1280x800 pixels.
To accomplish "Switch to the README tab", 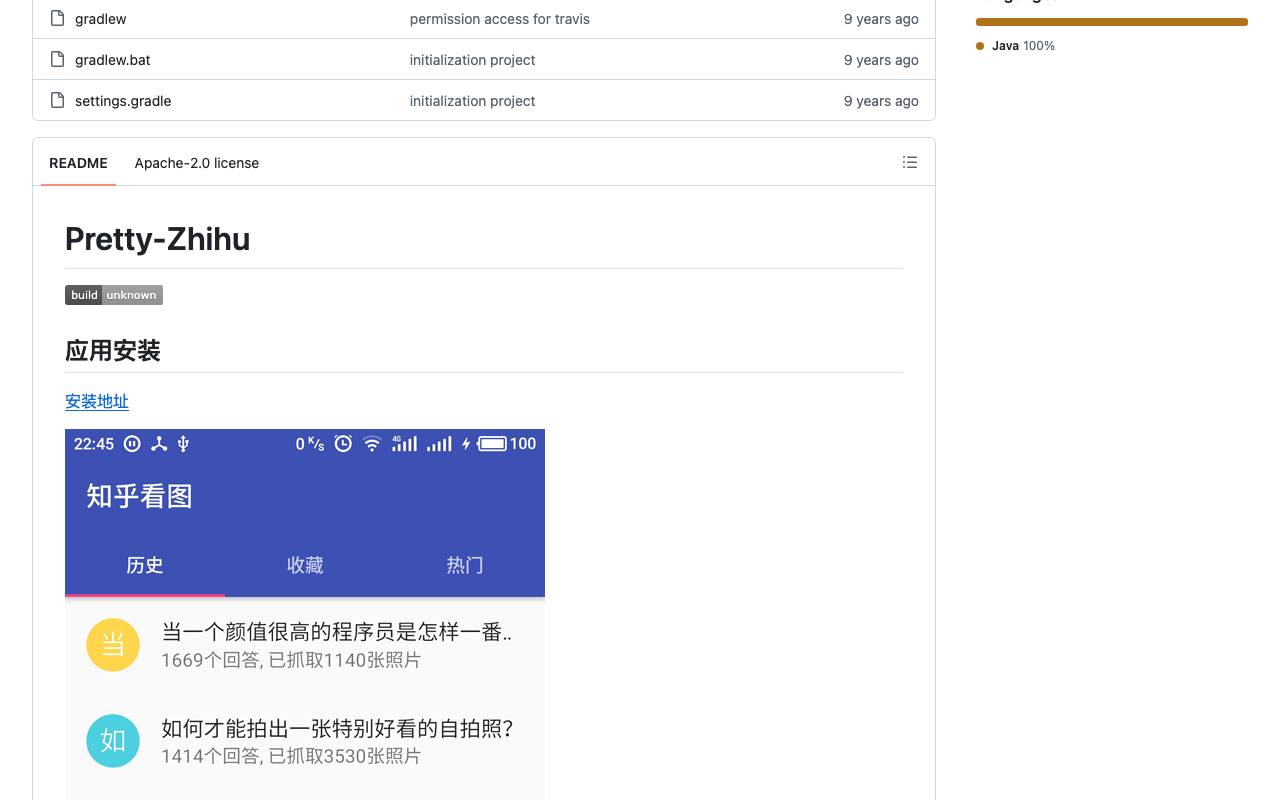I will (x=78, y=163).
